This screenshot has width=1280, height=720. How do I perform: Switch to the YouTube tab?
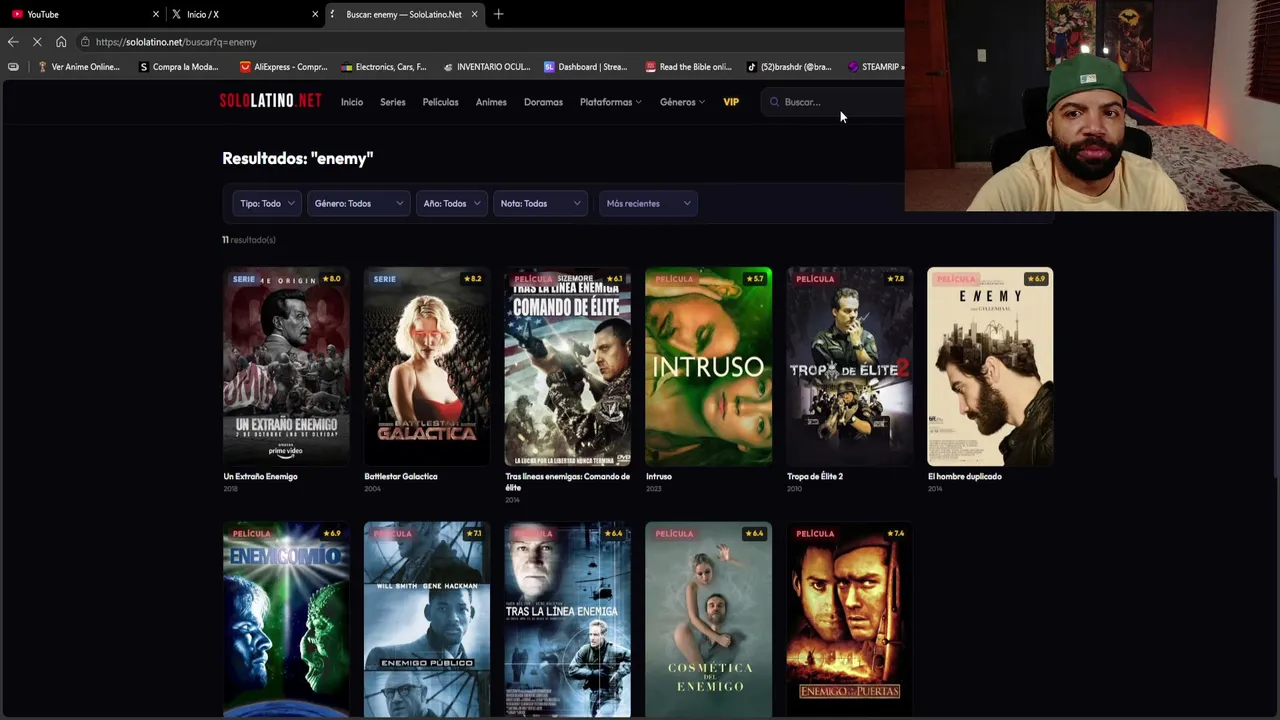(83, 14)
